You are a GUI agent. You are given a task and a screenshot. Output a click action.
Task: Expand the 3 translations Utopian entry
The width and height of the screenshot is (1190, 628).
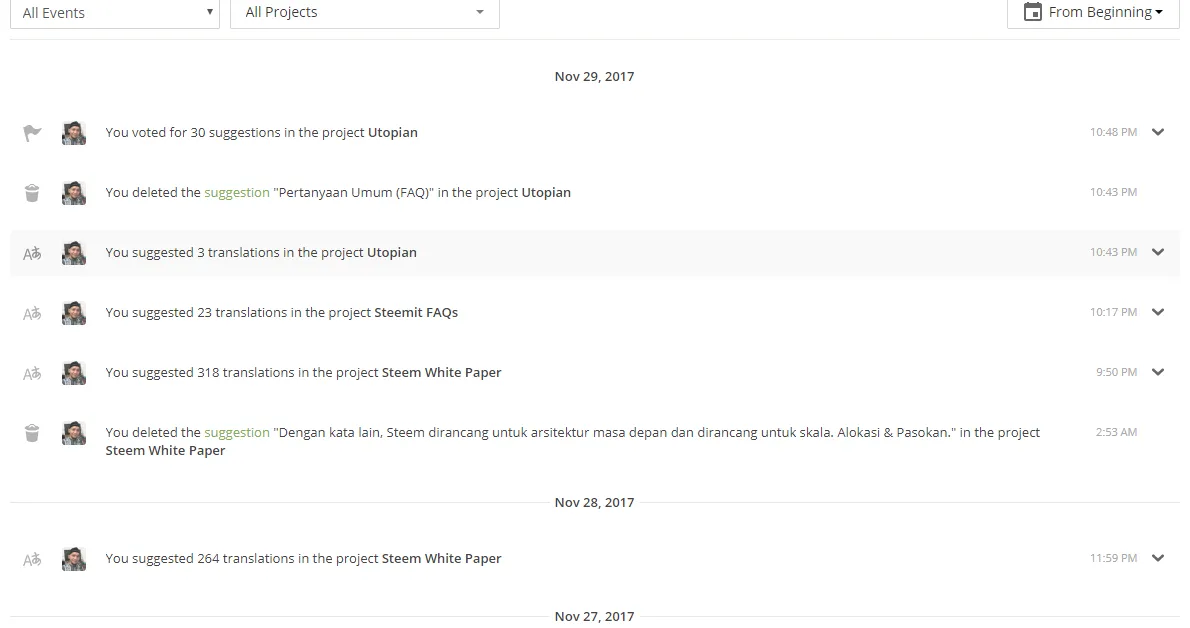point(1157,252)
